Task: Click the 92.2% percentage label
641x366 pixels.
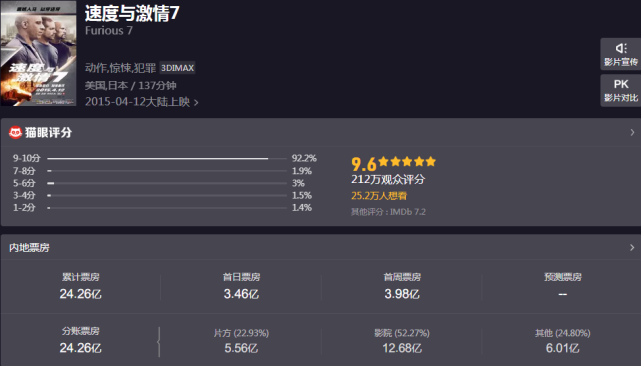Action: coord(304,158)
